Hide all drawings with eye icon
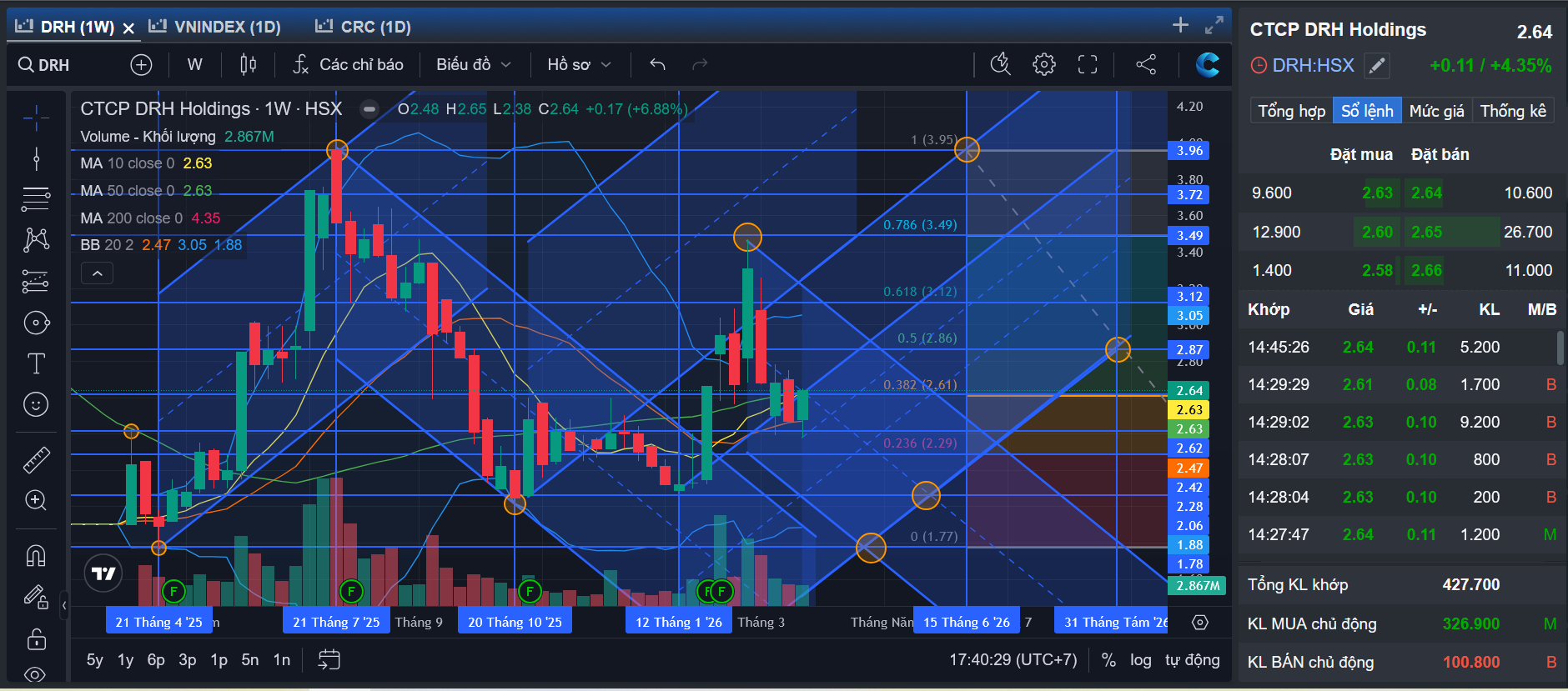This screenshot has height=691, width=1568. click(36, 673)
